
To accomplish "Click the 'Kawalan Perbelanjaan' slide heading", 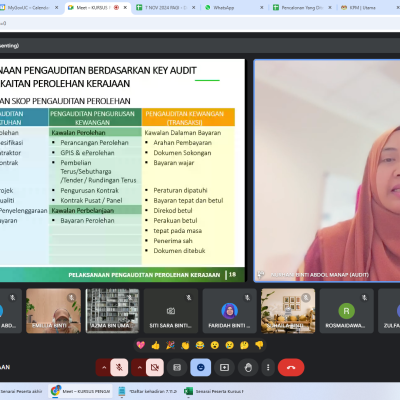I will [x=83, y=210].
